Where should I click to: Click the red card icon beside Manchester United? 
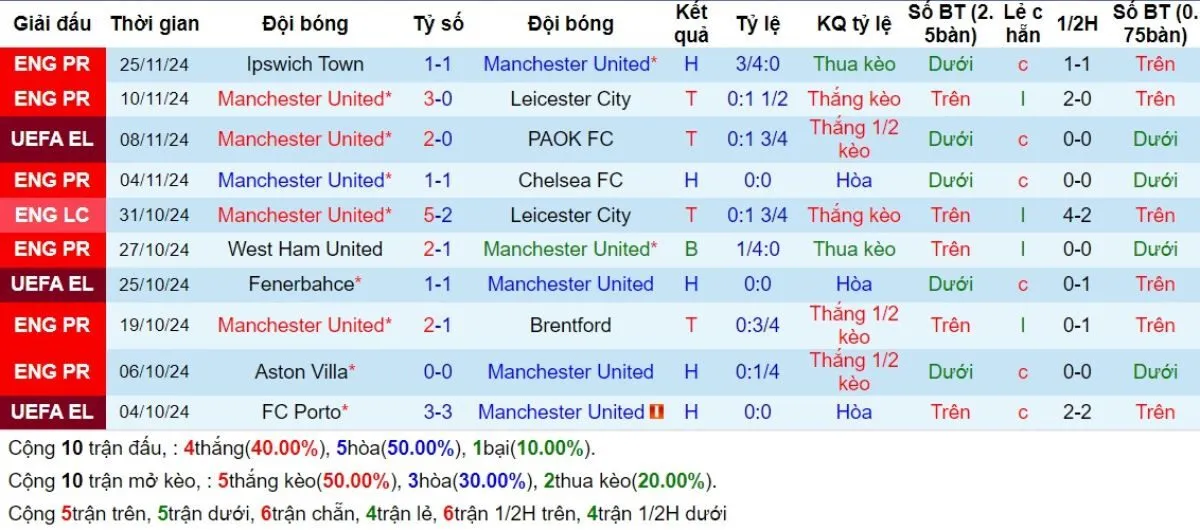[x=657, y=412]
